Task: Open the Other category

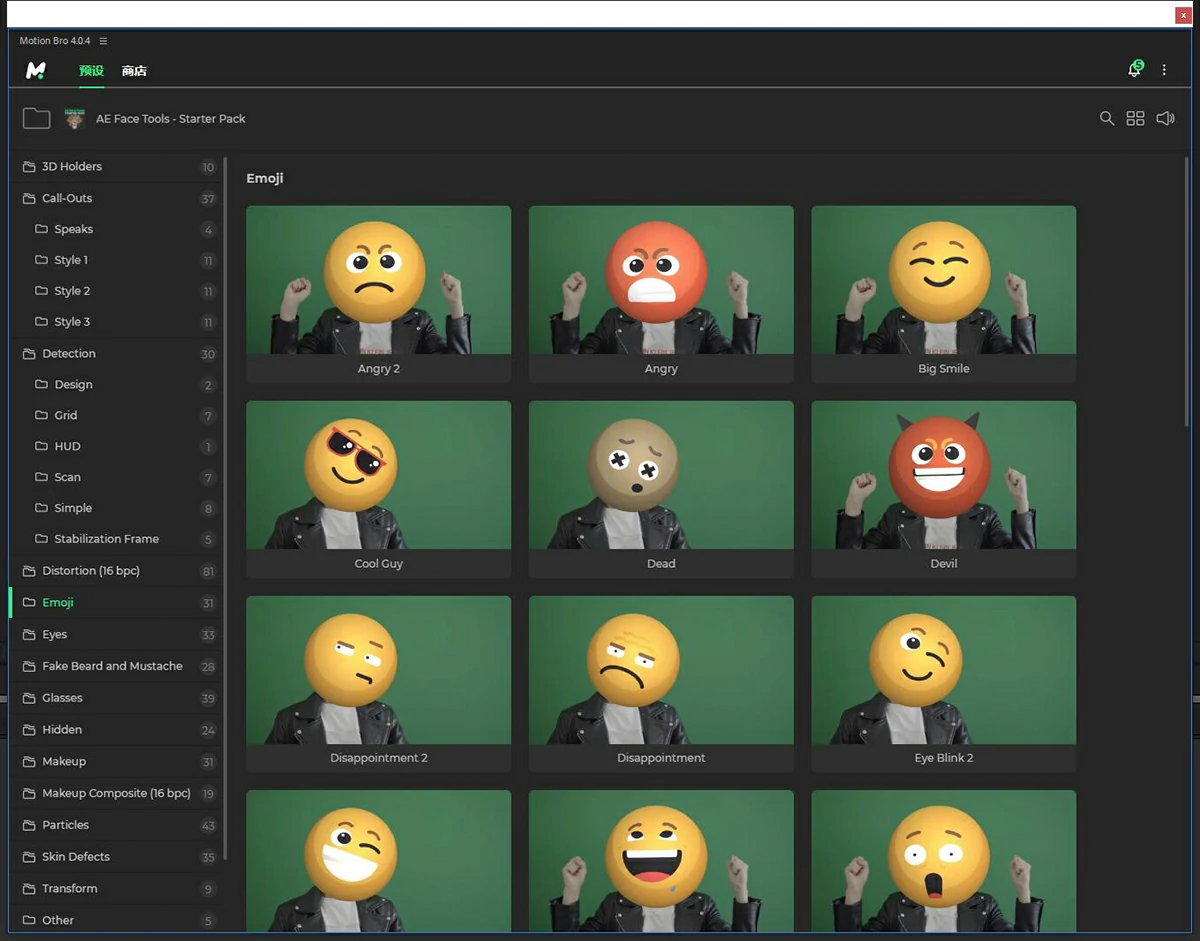Action: click(x=118, y=920)
